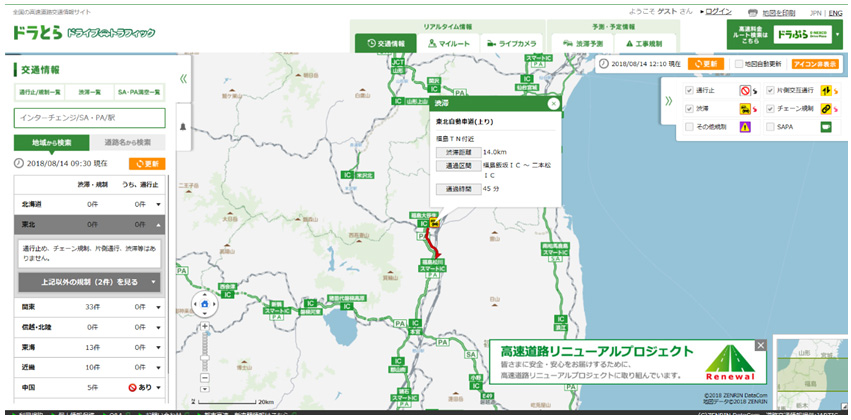Expand the 関東 region row
The width and height of the screenshot is (851, 420).
[x=157, y=307]
